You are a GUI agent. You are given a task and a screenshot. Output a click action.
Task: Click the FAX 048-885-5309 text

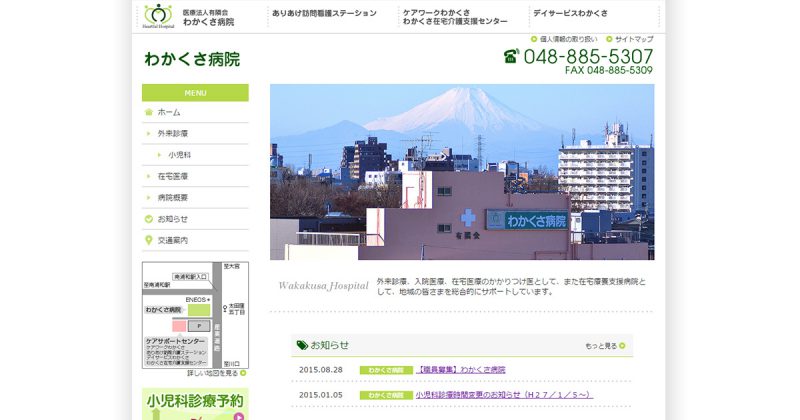[609, 70]
